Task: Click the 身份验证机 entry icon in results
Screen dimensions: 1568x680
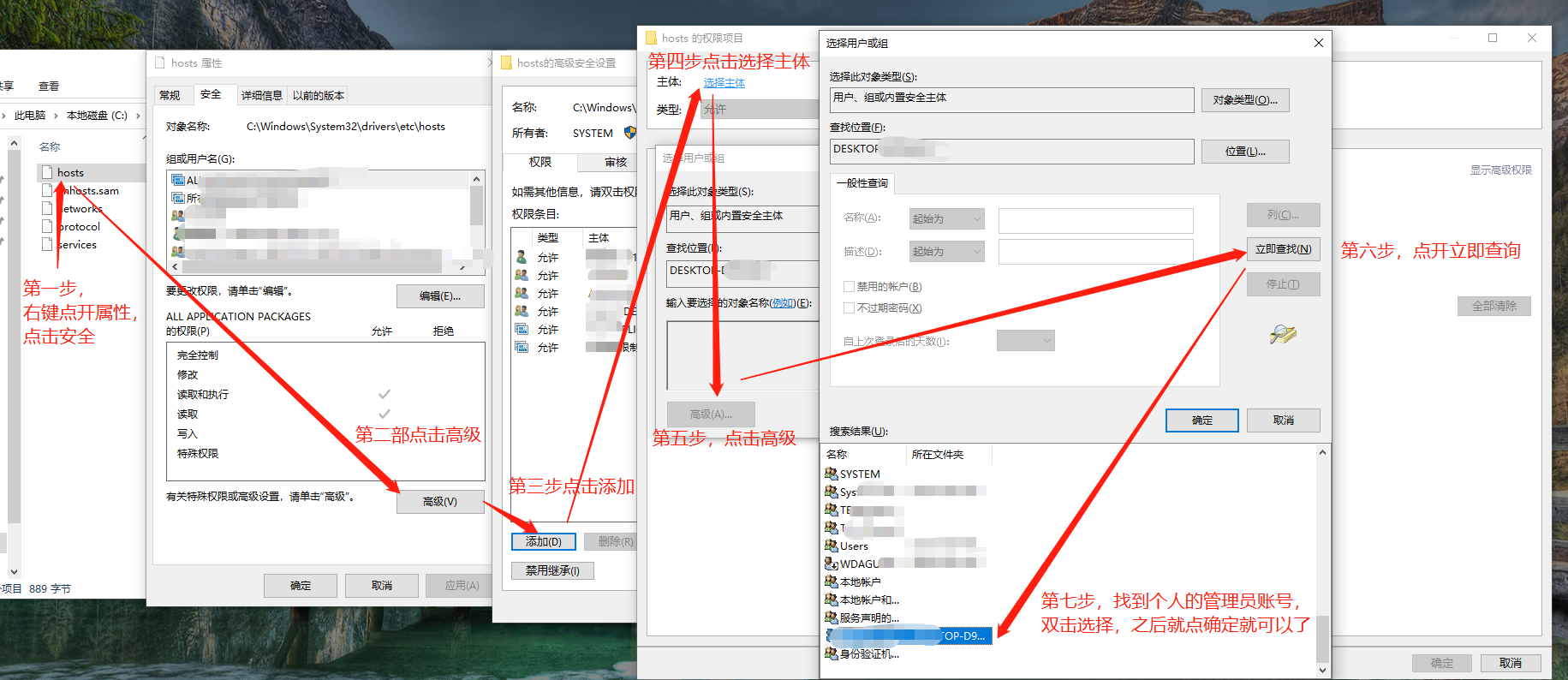Action: tap(831, 653)
